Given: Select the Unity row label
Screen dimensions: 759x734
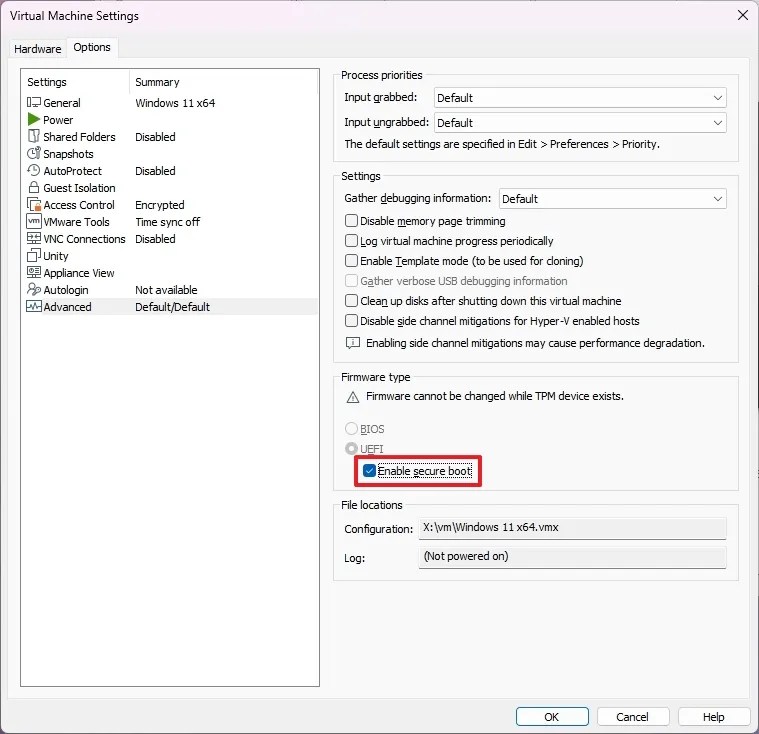Looking at the screenshot, I should click(x=56, y=256).
